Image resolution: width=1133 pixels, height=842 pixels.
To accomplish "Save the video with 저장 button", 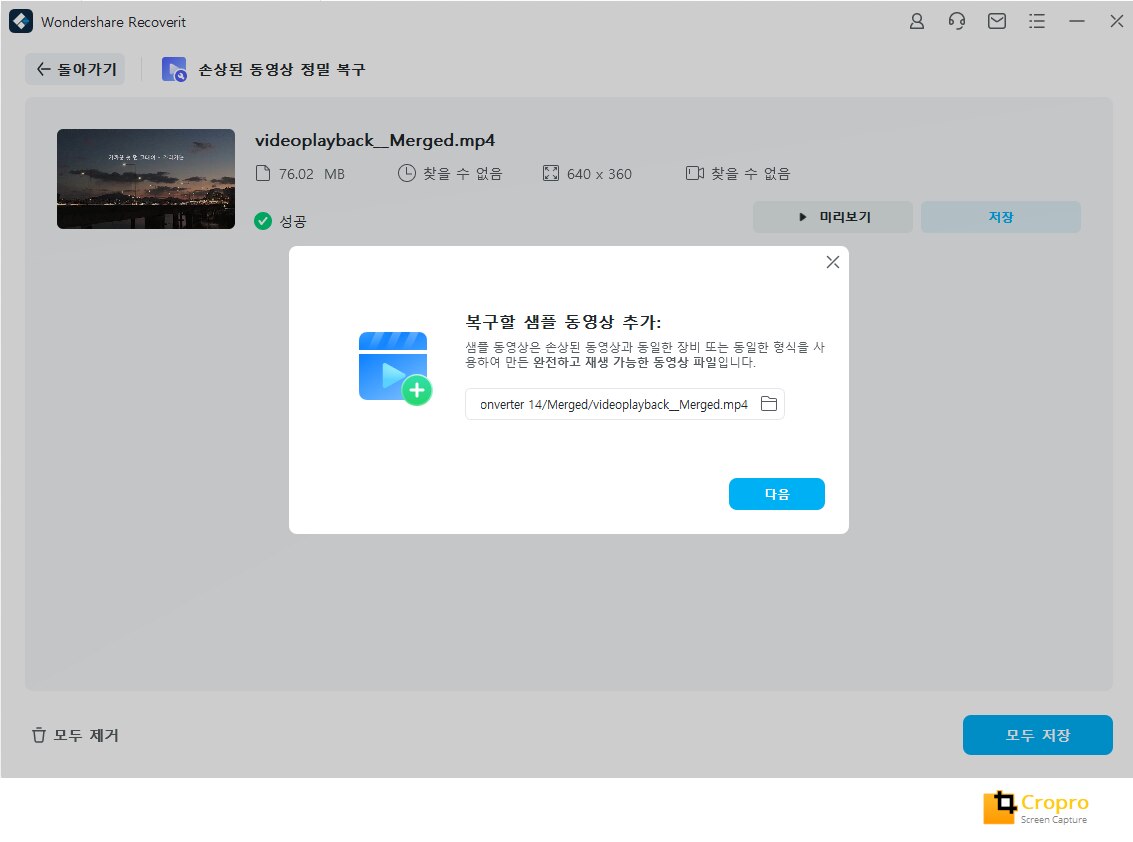I will pyautogui.click(x=1001, y=217).
